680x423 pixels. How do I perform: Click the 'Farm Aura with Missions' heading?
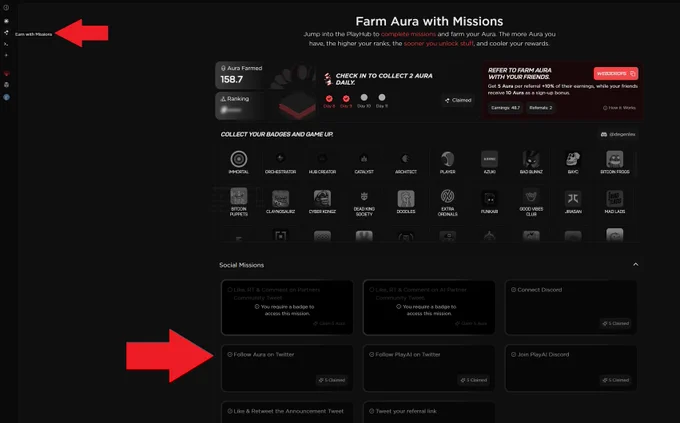coord(429,21)
